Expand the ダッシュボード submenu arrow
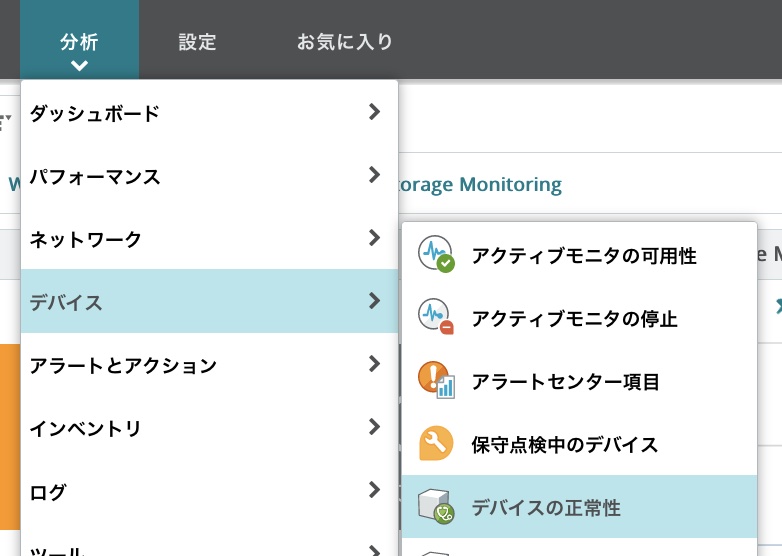782x556 pixels. click(x=374, y=112)
